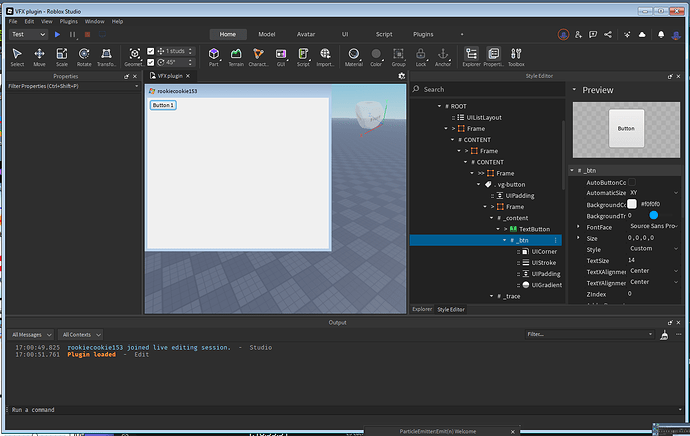The image size is (690, 436).
Task: Switch to the Avatar ribbon tab
Action: pyautogui.click(x=306, y=34)
